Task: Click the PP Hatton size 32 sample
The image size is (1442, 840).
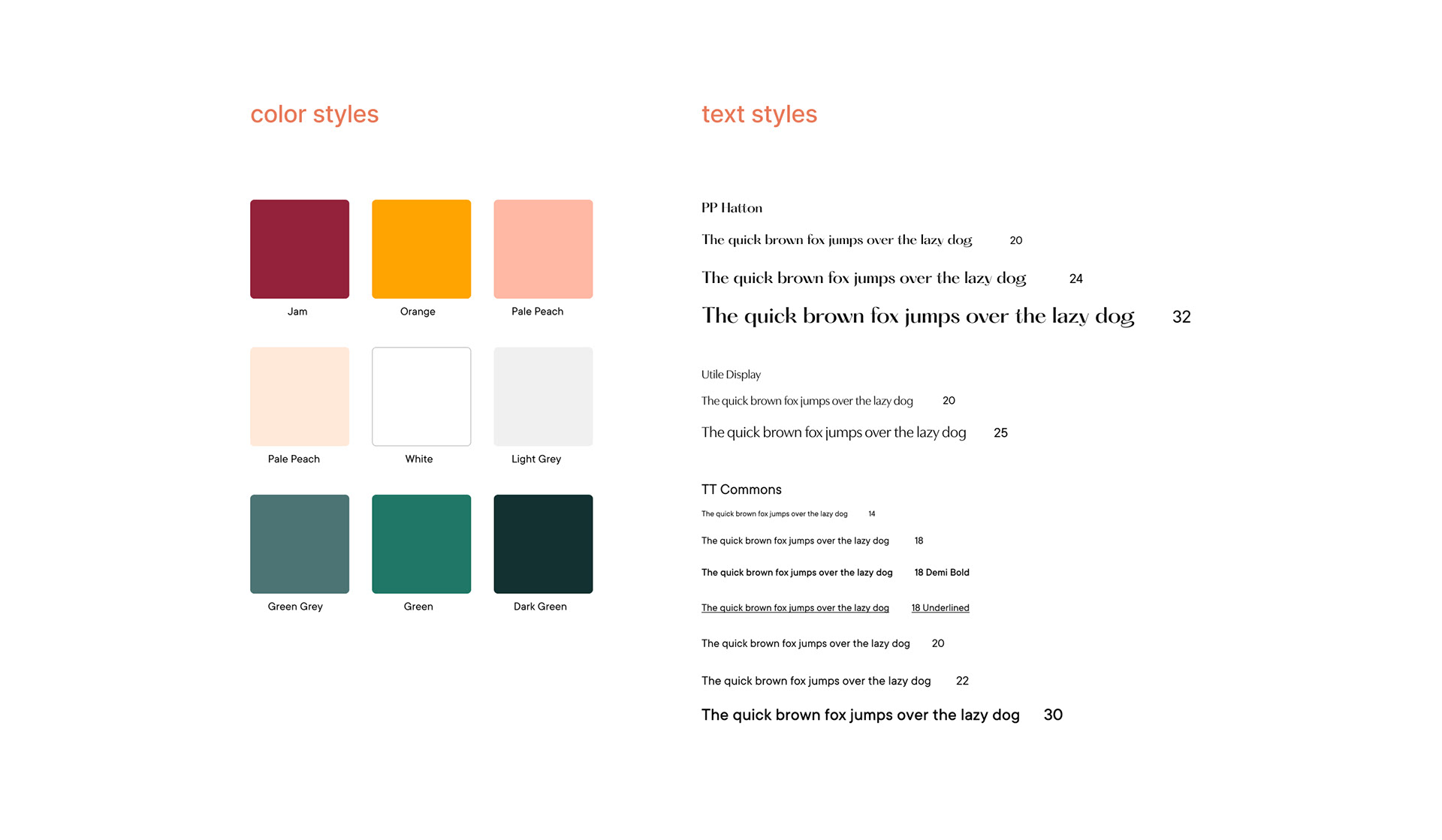Action: click(918, 317)
